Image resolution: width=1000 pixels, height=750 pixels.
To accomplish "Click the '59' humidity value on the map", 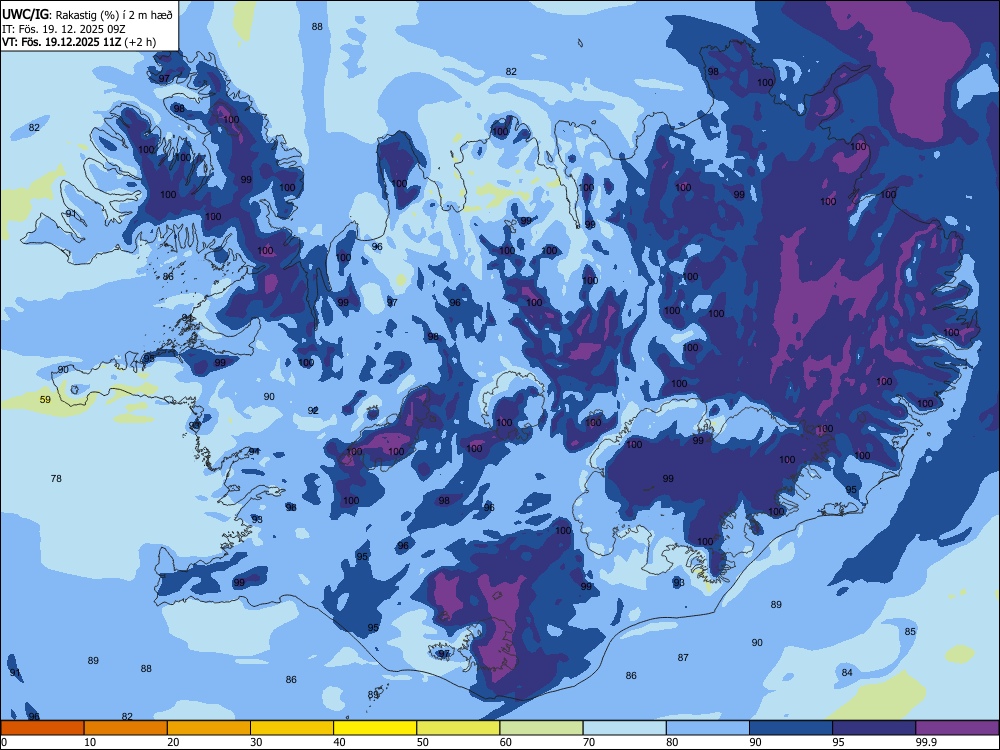I will (45, 400).
